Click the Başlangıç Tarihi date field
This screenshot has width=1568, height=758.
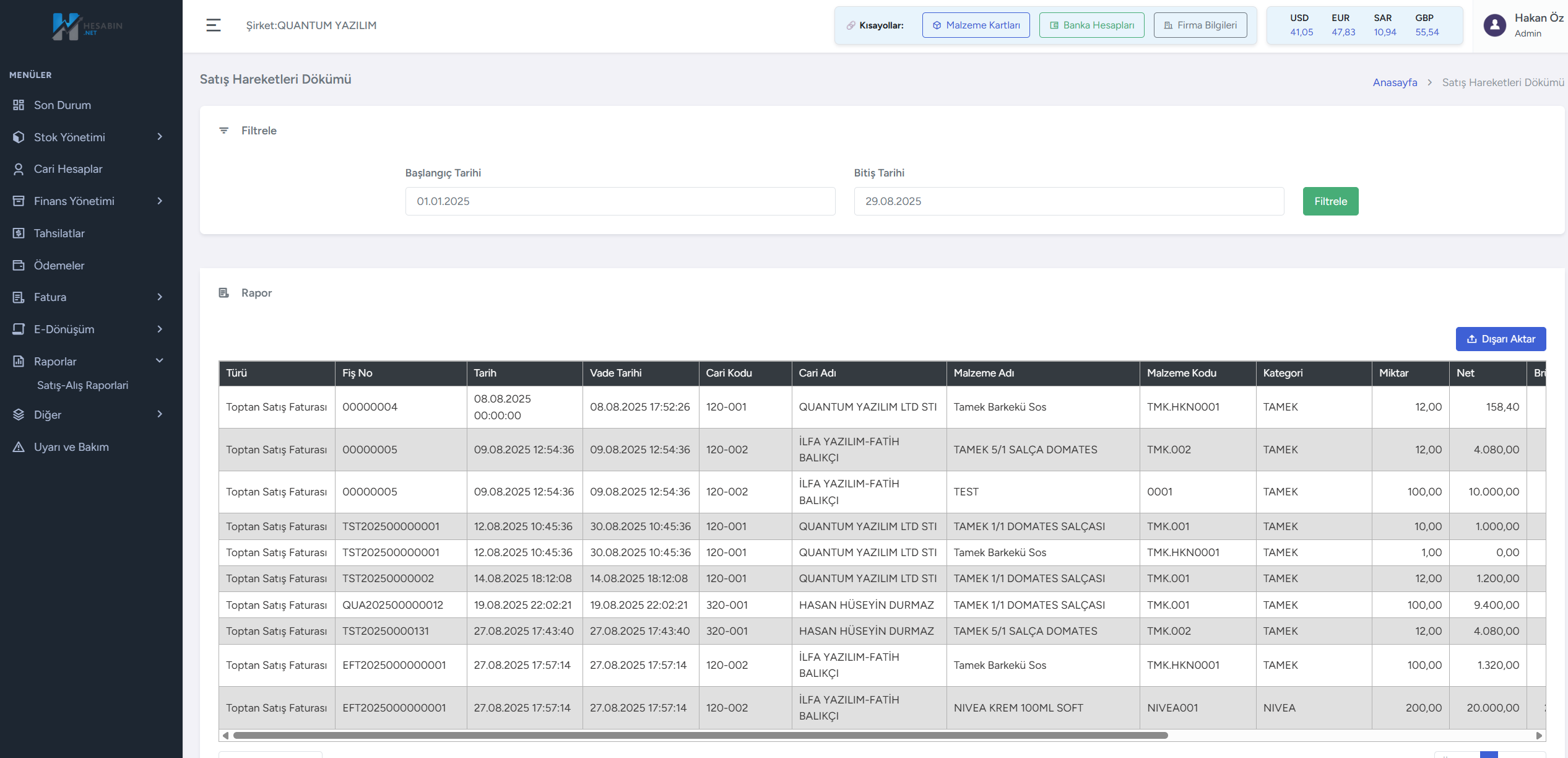point(620,201)
